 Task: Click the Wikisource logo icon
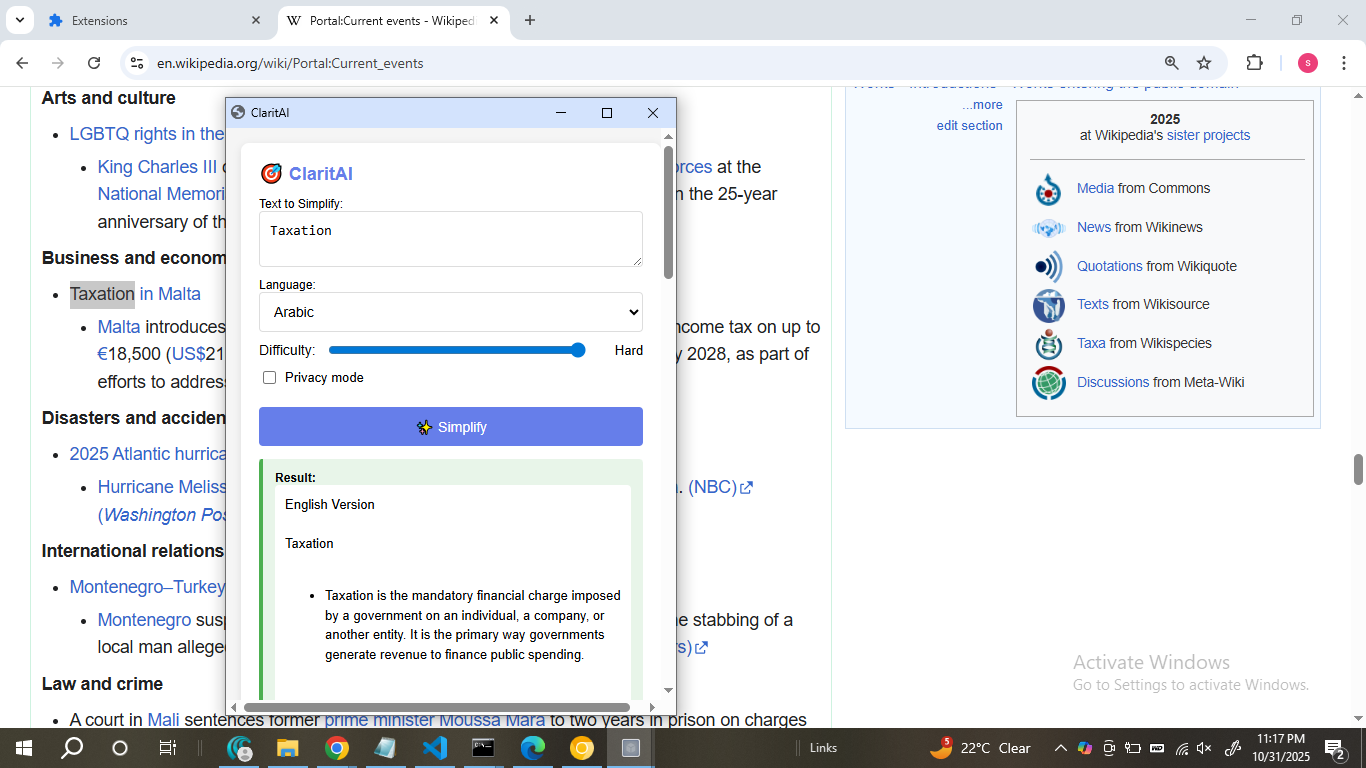[1048, 305]
